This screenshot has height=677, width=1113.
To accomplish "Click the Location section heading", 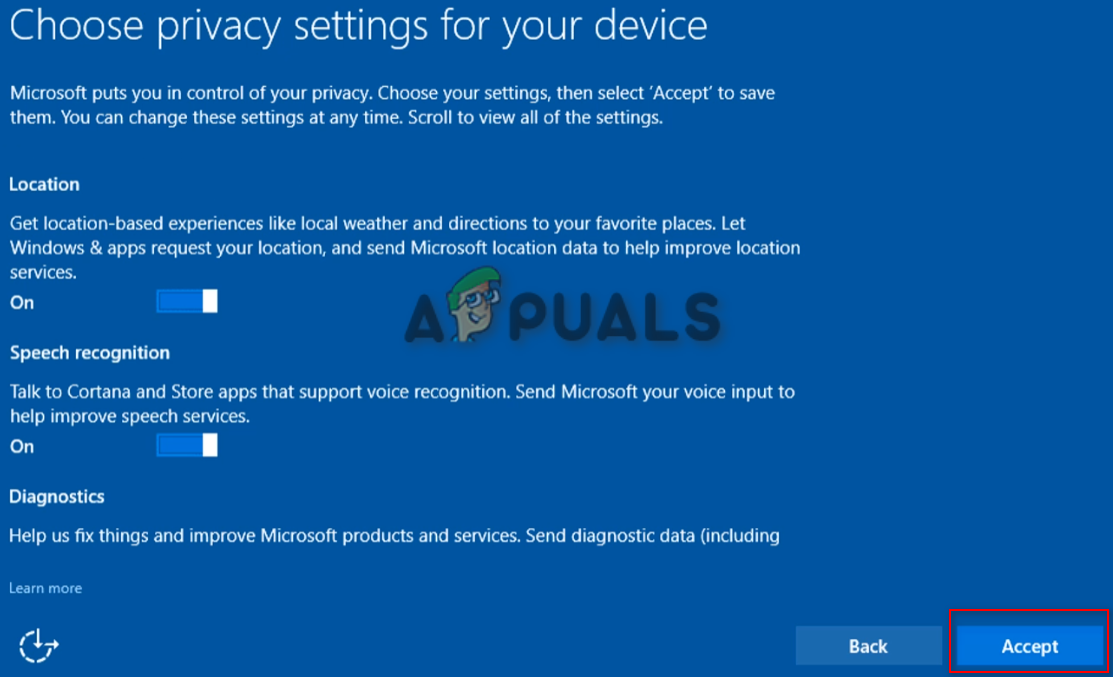I will pos(44,184).
